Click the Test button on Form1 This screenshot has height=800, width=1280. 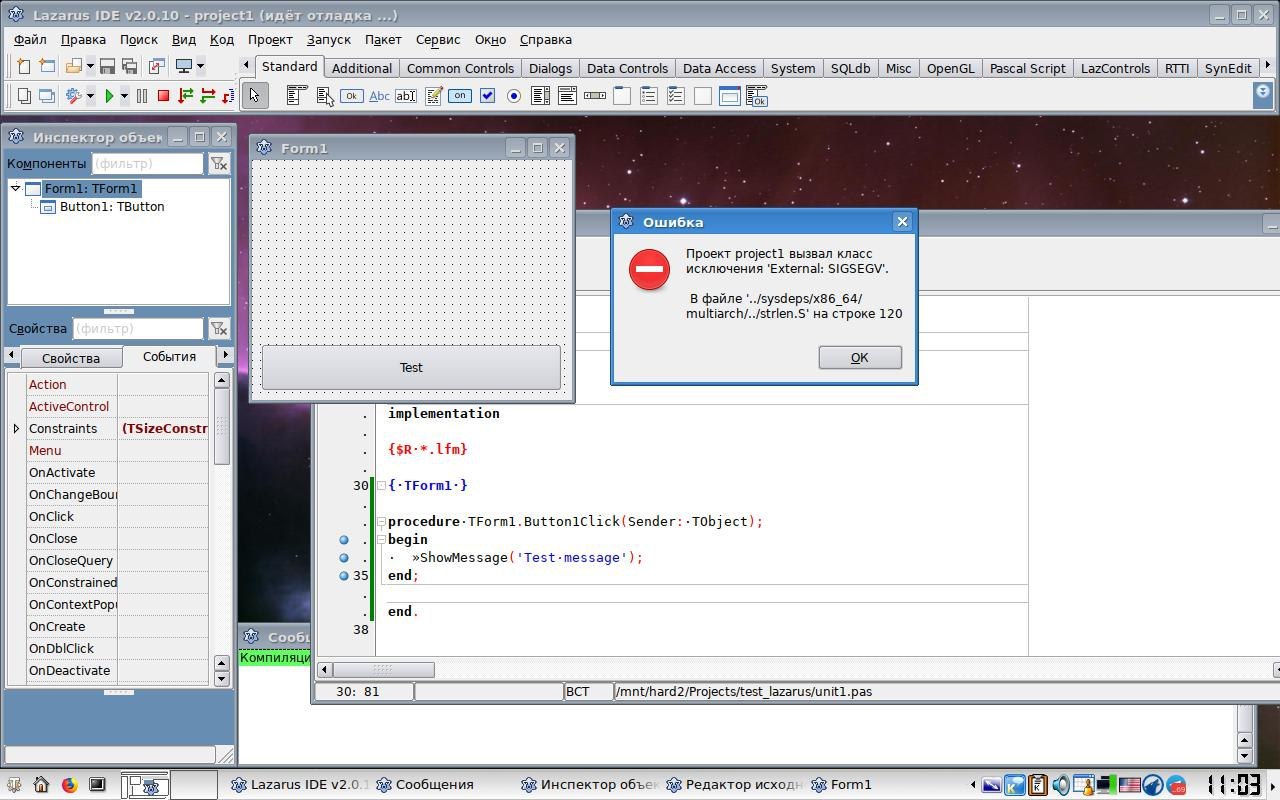pos(411,367)
